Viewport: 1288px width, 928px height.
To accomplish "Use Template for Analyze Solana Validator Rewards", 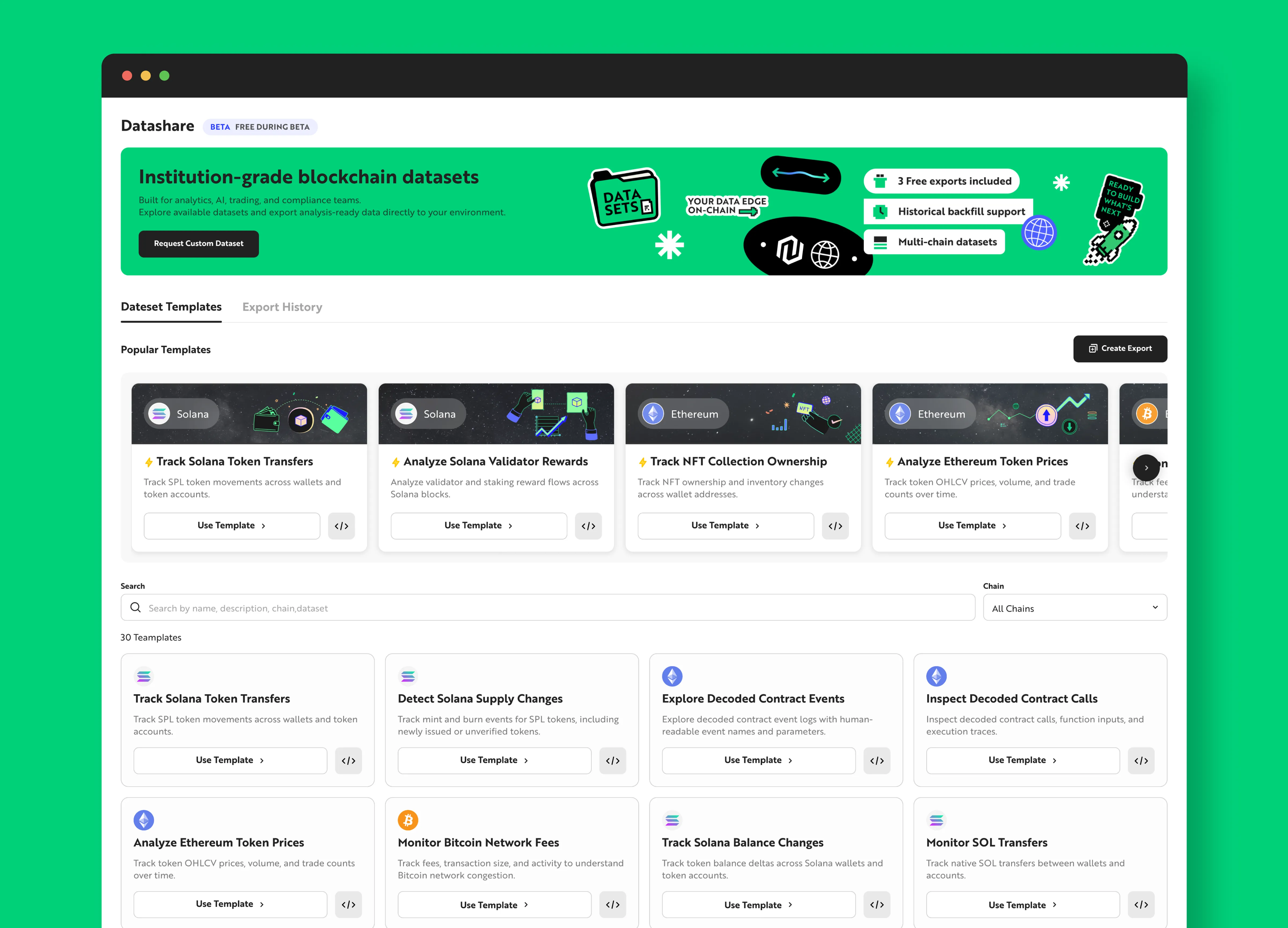I will click(479, 526).
